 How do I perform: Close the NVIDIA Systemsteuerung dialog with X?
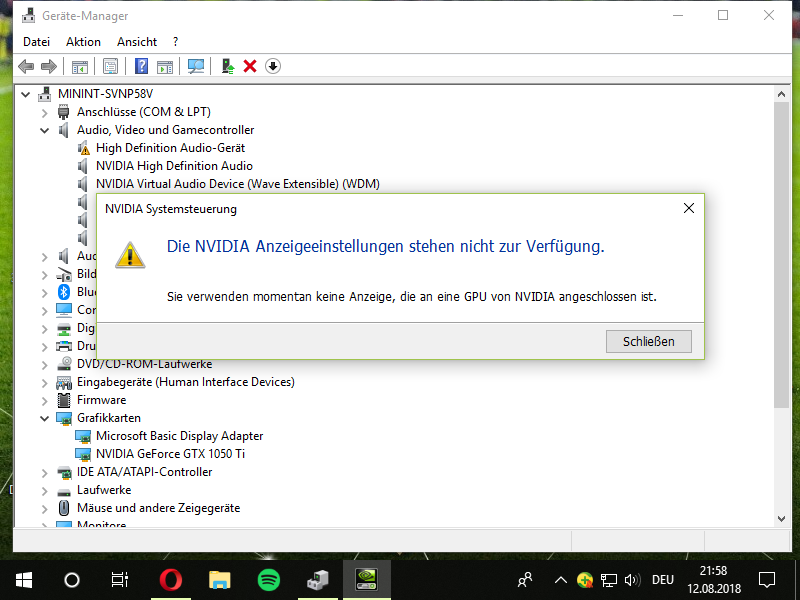(689, 208)
